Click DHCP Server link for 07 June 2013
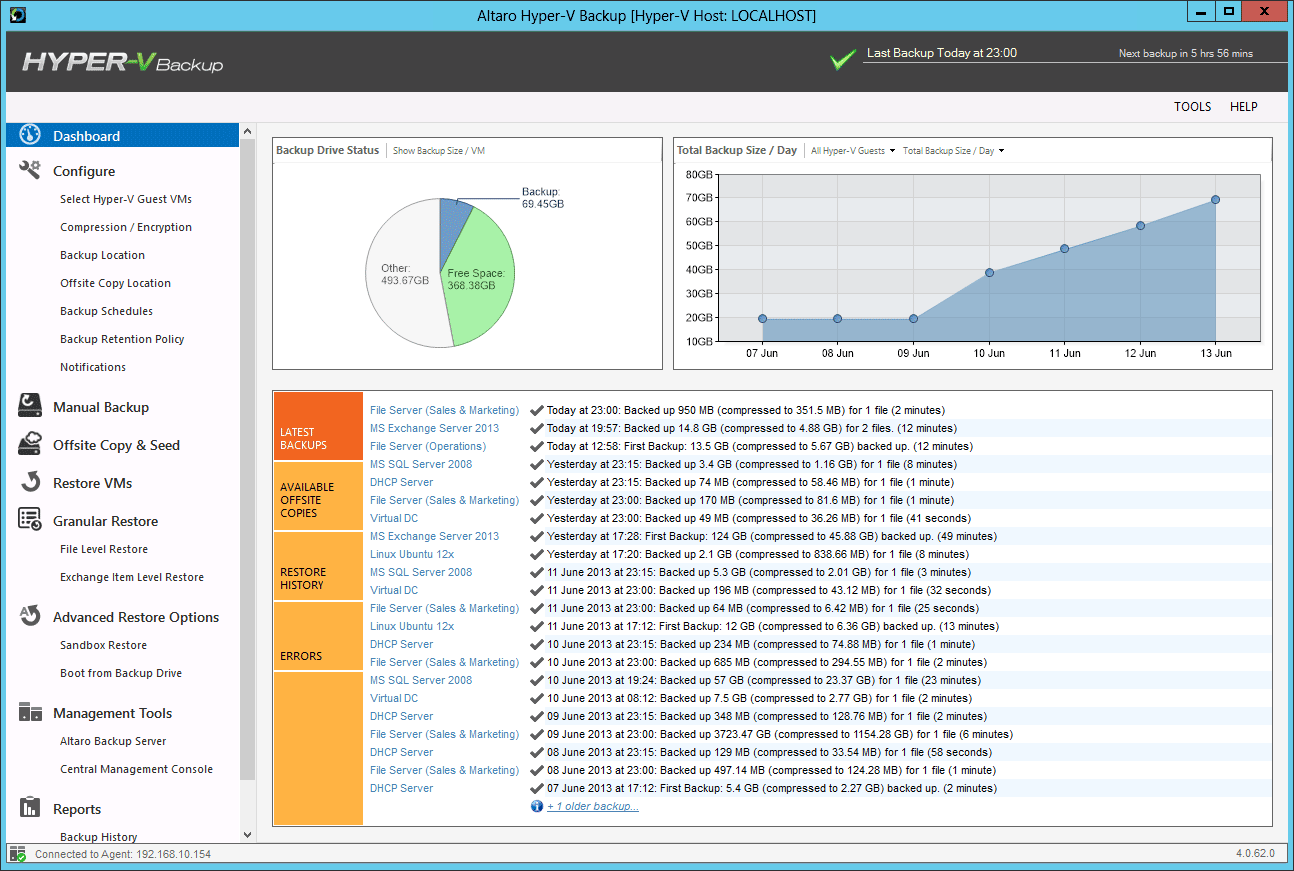Viewport: 1294px width, 871px height. tap(401, 788)
